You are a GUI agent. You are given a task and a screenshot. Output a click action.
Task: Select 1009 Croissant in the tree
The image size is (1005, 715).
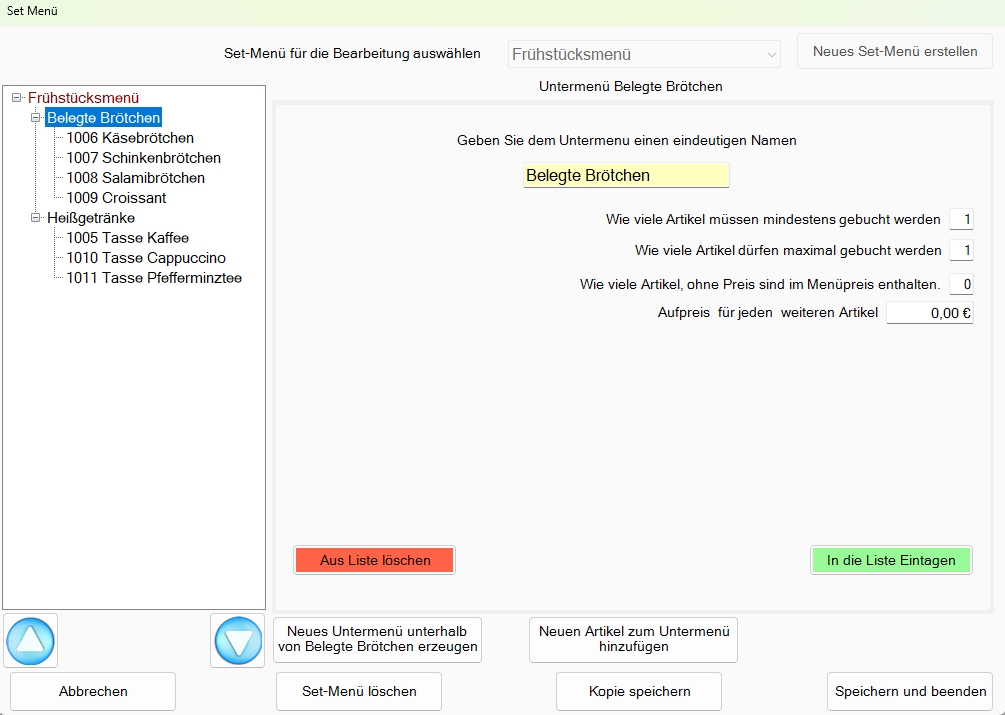[116, 198]
